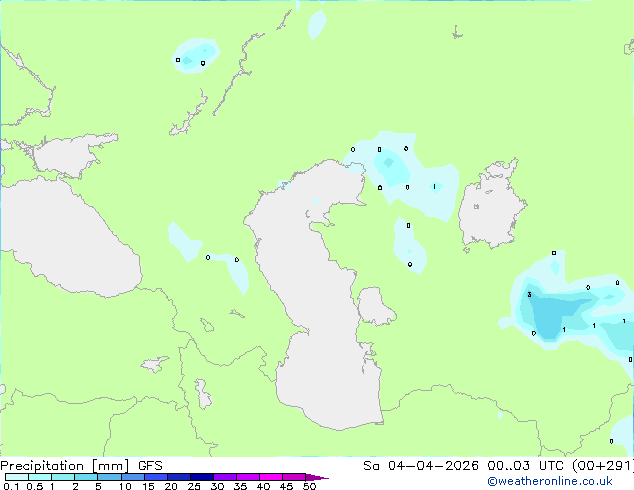Click the '(00+291)' forecast offset text
The height and width of the screenshot is (490, 634).
(602, 466)
